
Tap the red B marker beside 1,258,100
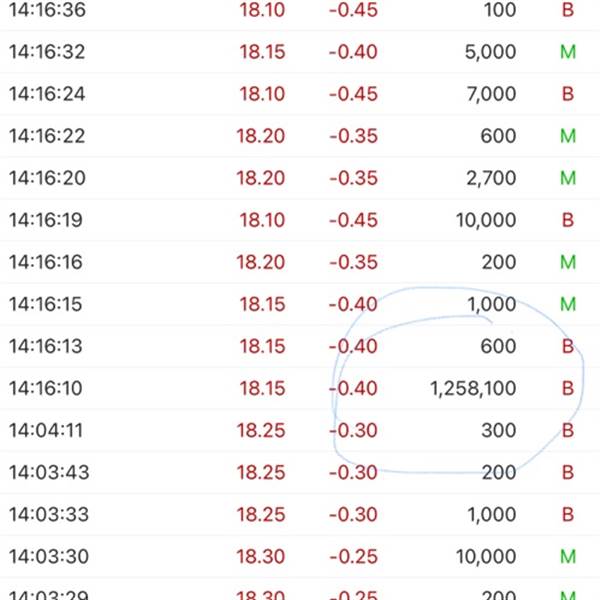coord(568,388)
